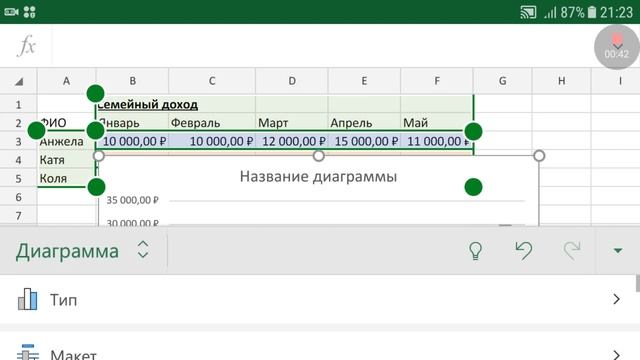Click the formula bar input field
The width and height of the screenshot is (640, 360).
pyautogui.click(x=322, y=46)
